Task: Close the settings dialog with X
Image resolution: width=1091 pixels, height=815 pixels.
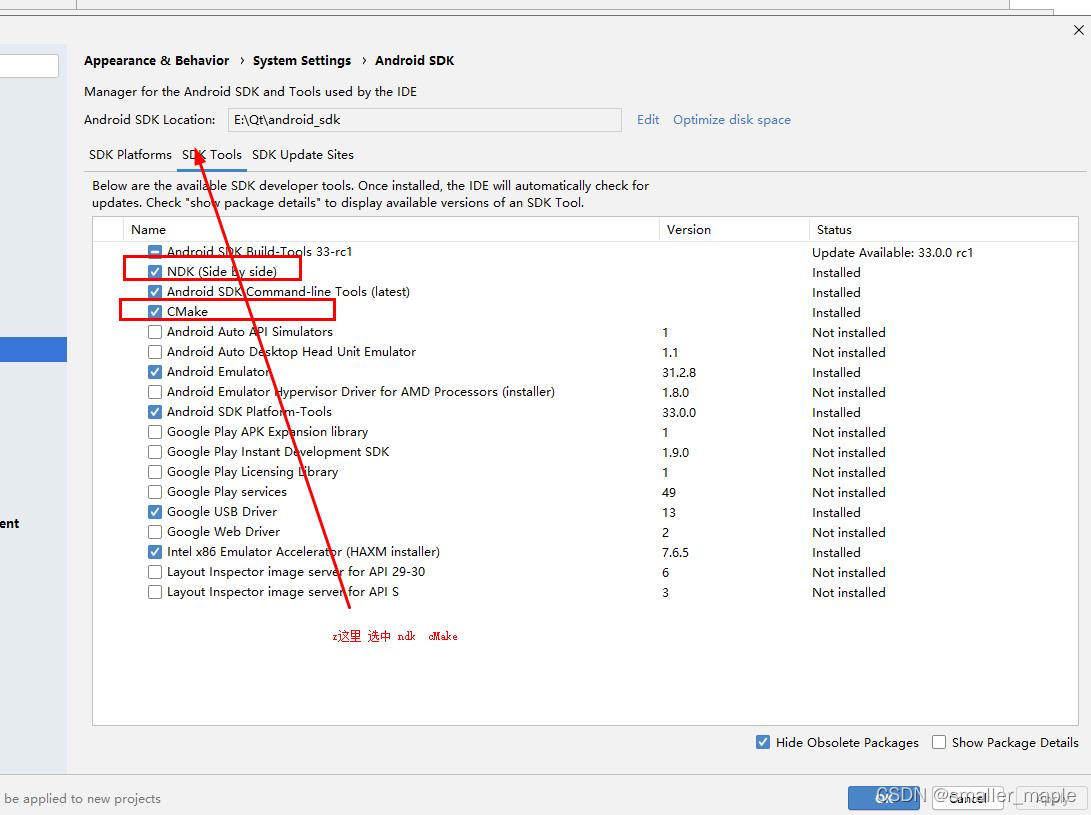Action: (1078, 30)
